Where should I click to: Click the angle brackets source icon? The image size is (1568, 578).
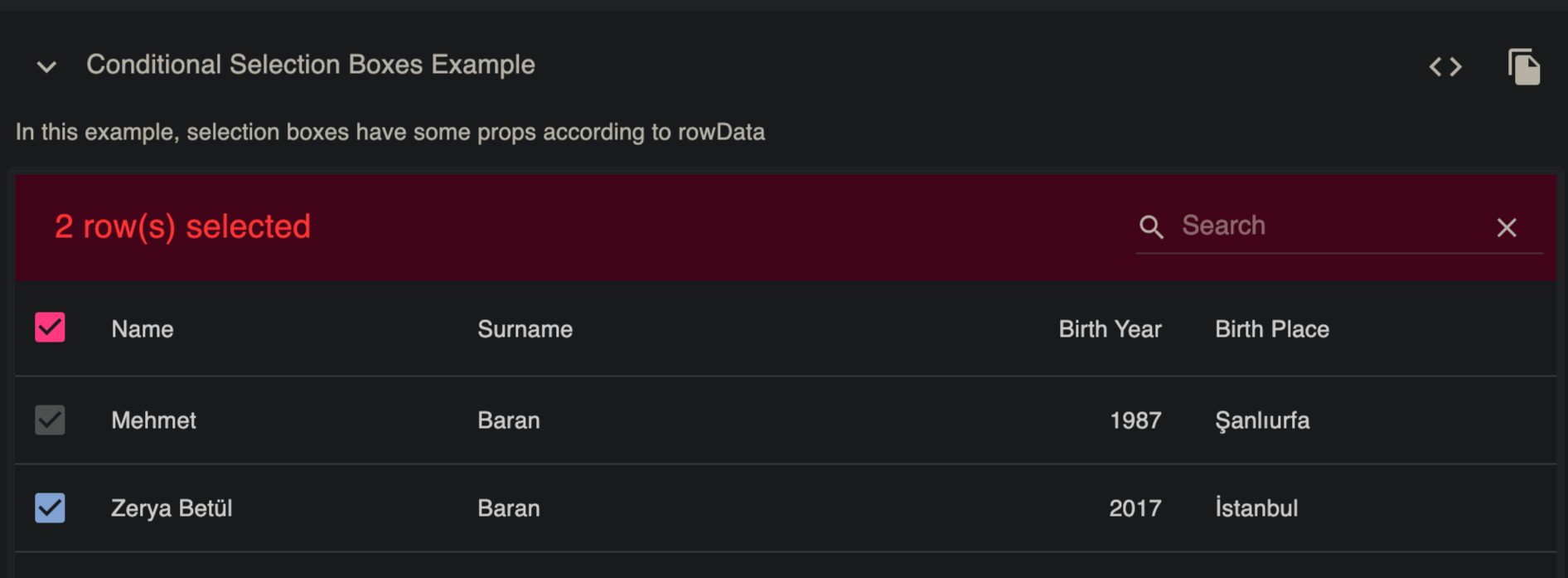[x=1446, y=67]
